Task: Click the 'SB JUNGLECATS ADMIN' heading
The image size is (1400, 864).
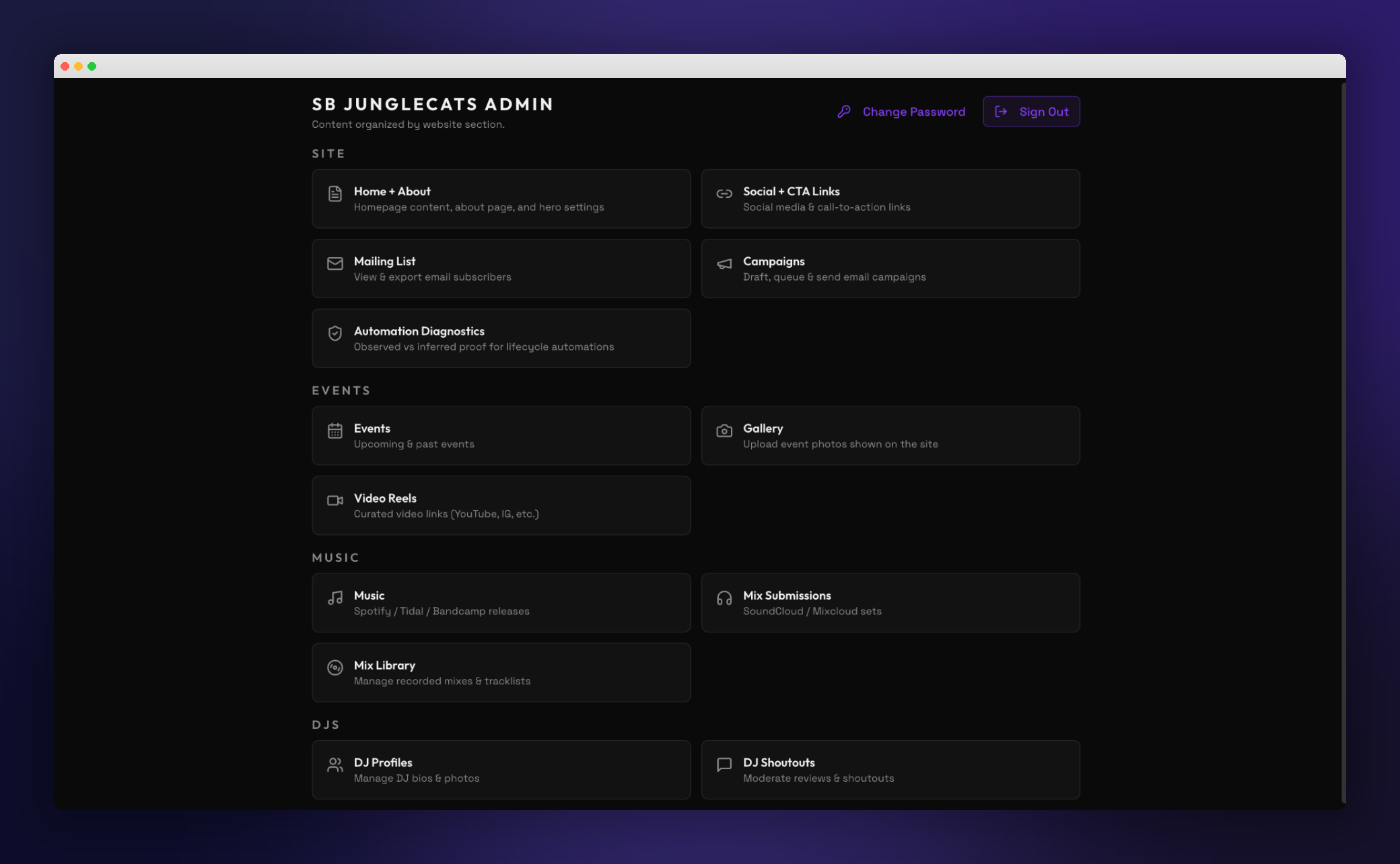Action: coord(433,104)
